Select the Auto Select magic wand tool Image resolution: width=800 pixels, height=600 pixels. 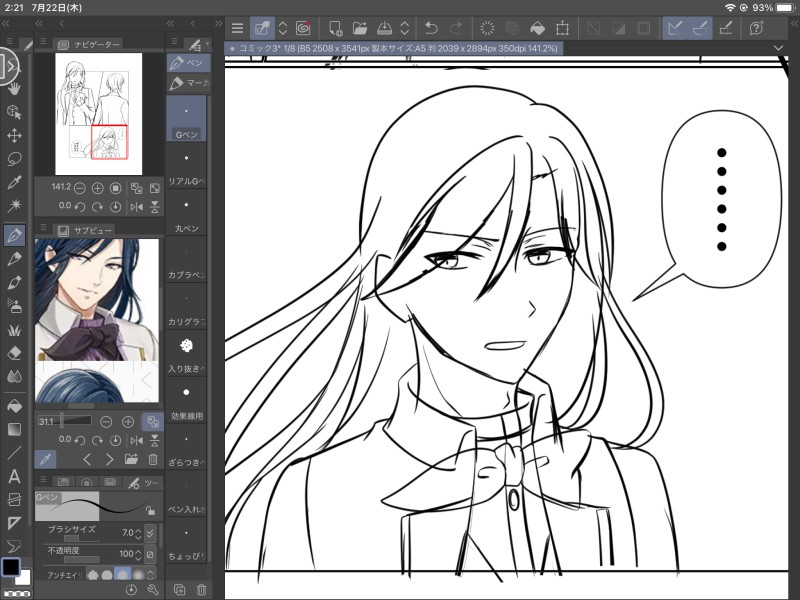pyautogui.click(x=14, y=206)
